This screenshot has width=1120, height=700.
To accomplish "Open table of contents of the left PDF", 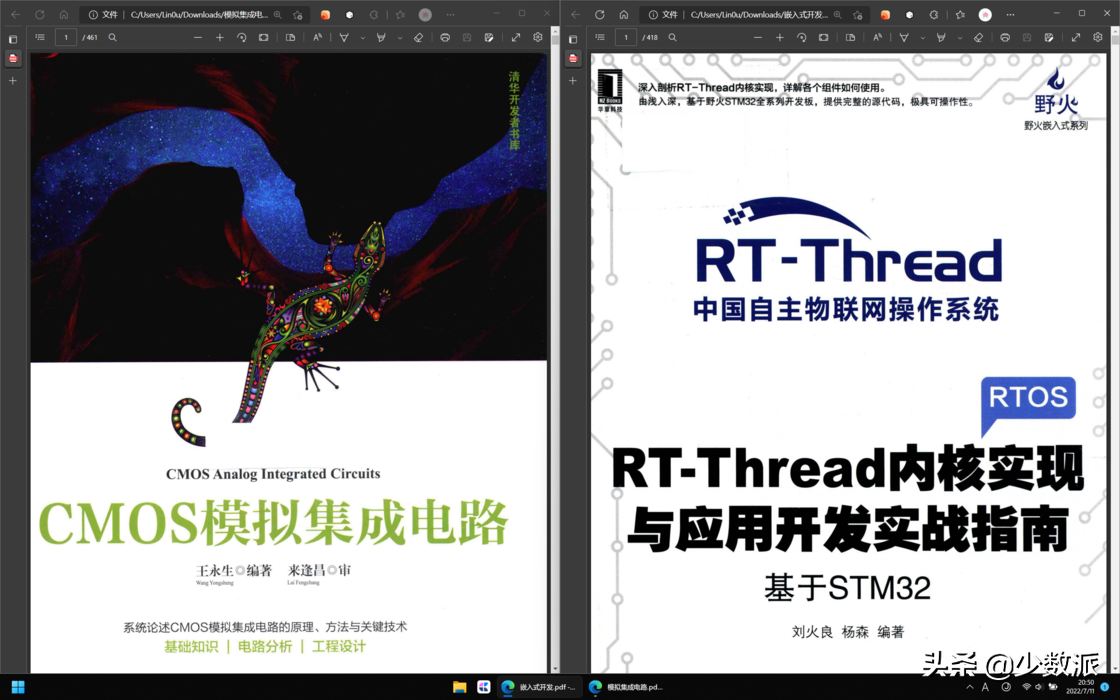I will point(40,37).
